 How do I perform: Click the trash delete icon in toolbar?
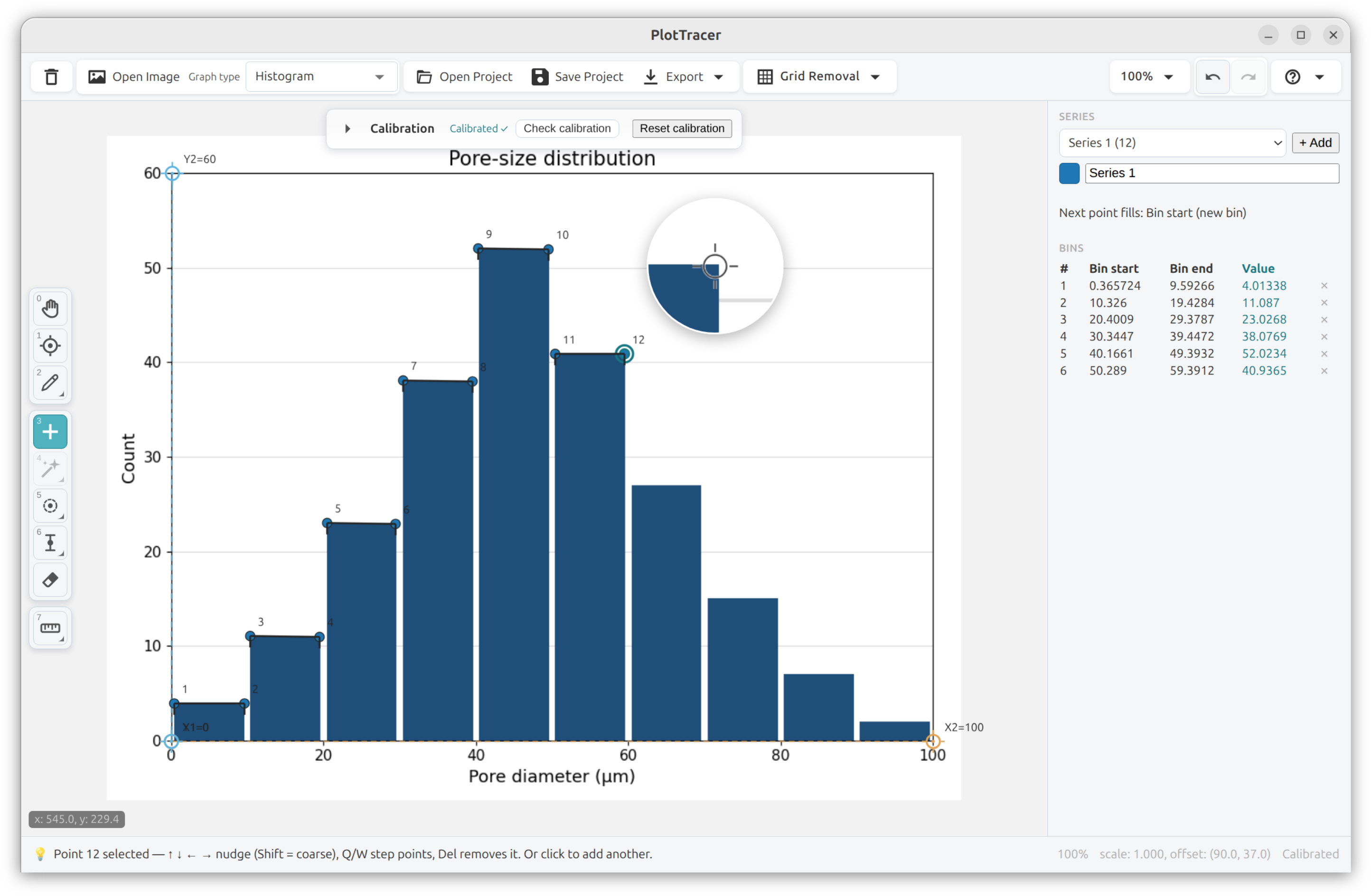click(51, 76)
